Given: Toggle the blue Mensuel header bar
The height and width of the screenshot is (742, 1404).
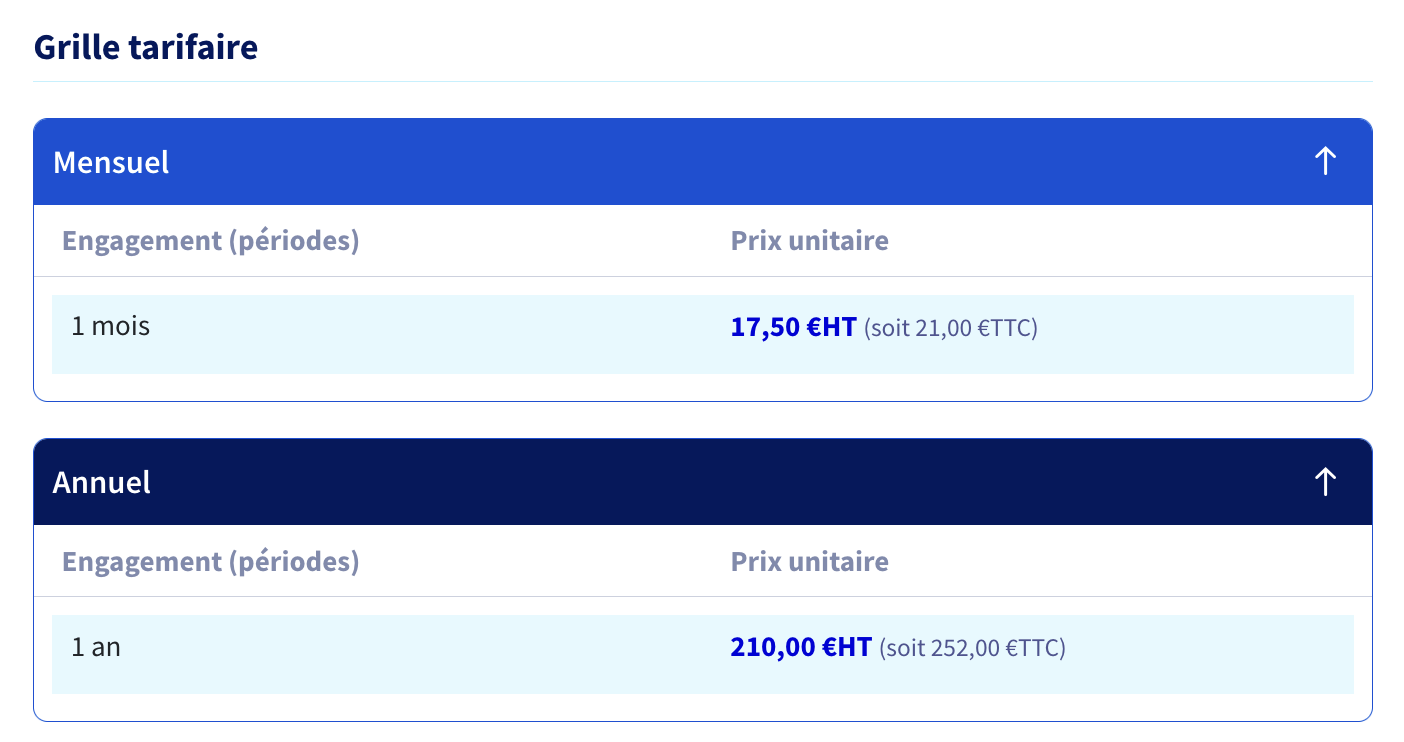Looking at the screenshot, I should point(703,162).
